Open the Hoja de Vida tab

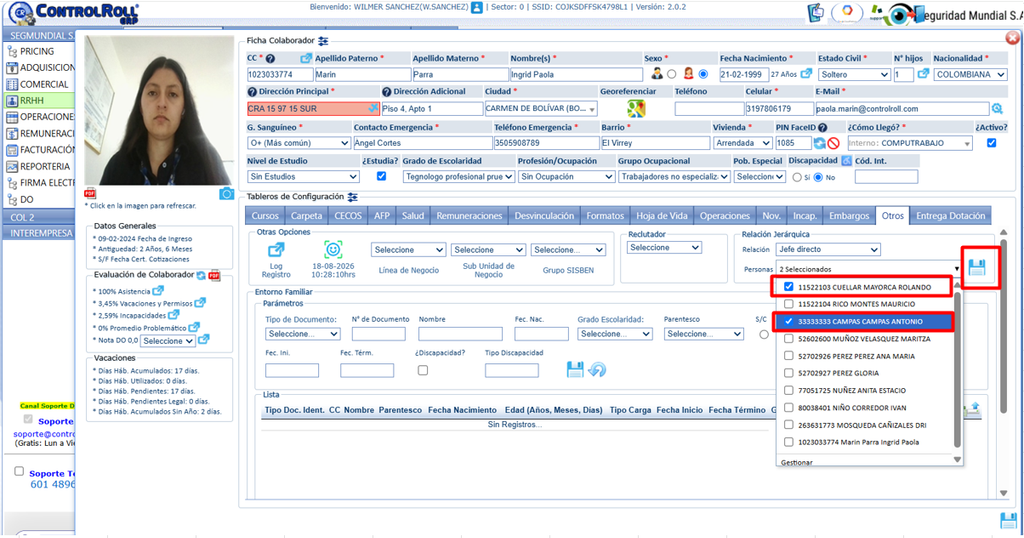pyautogui.click(x=662, y=215)
